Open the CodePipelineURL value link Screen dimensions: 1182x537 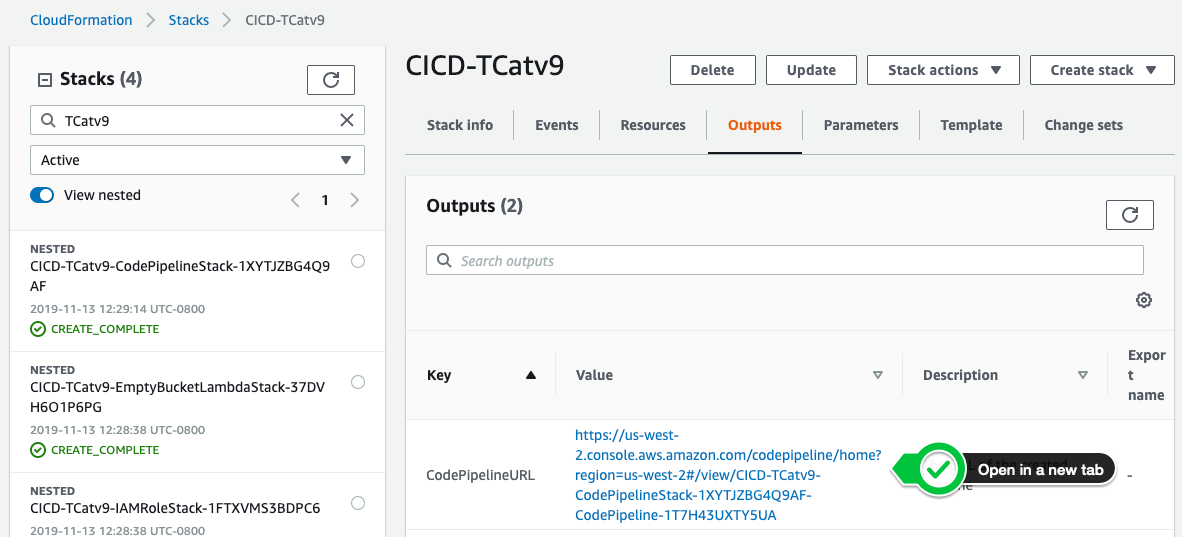click(727, 475)
